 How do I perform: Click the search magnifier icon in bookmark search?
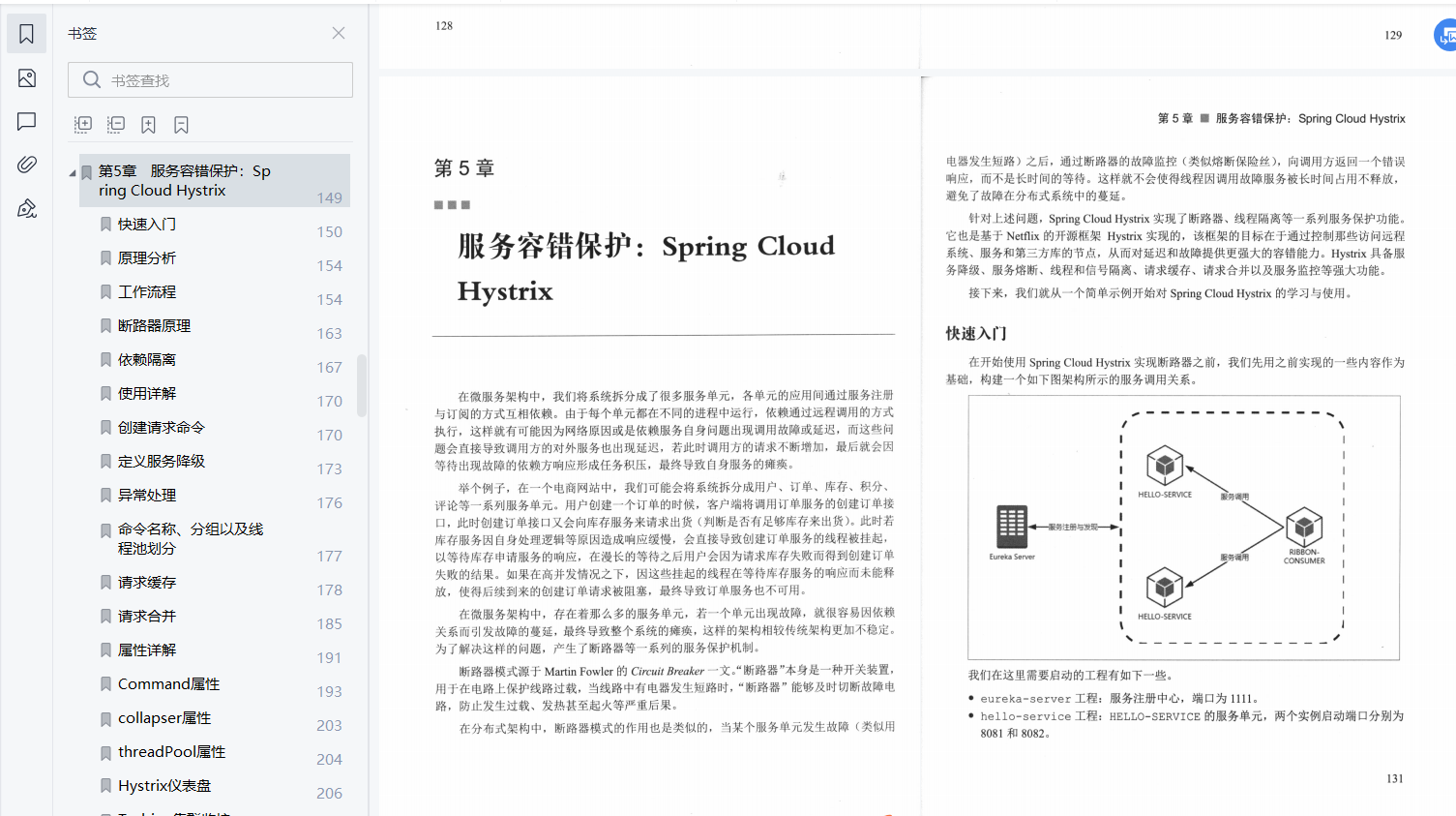pyautogui.click(x=92, y=80)
